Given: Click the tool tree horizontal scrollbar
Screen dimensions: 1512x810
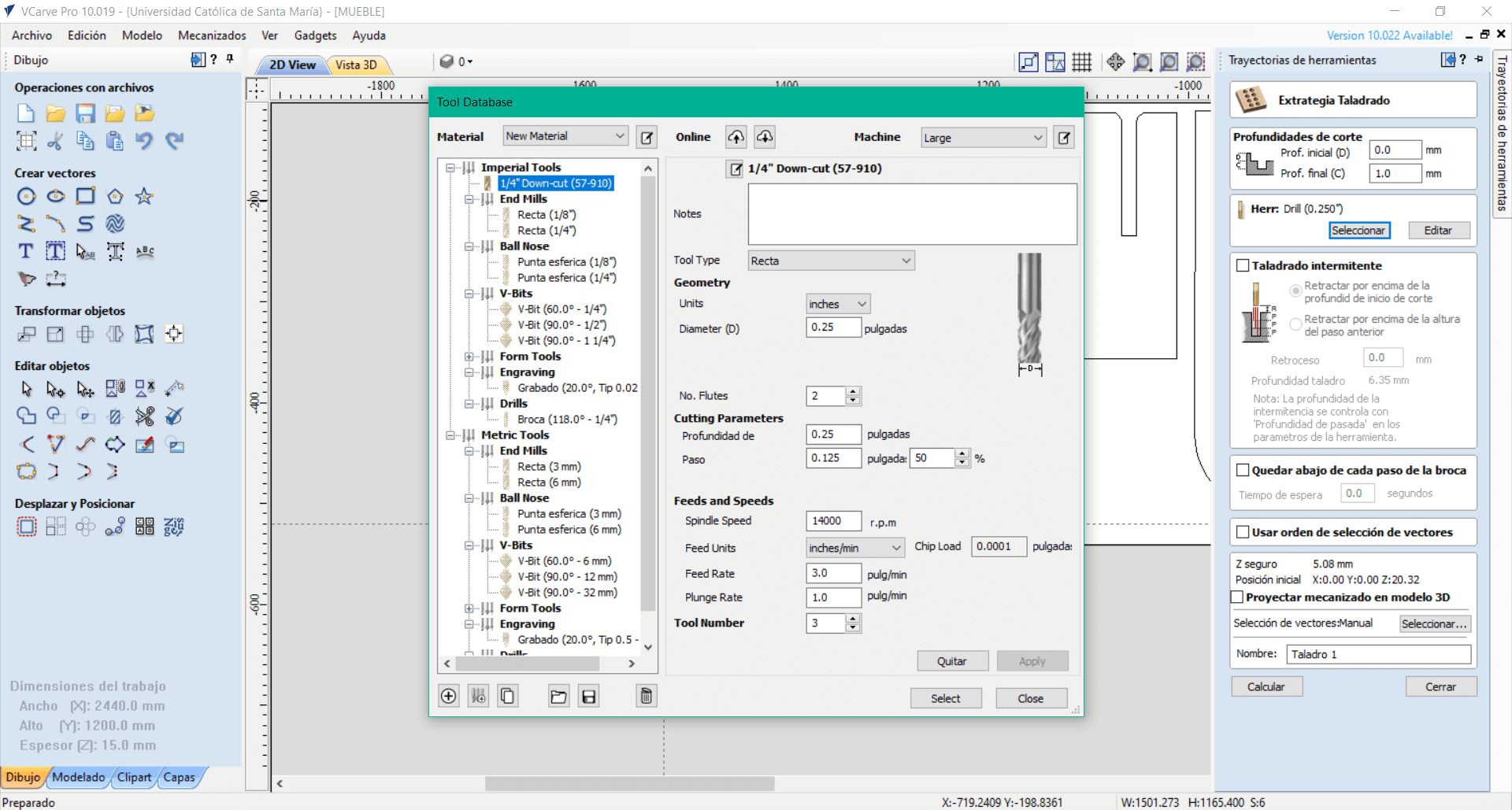Looking at the screenshot, I should (x=527, y=664).
